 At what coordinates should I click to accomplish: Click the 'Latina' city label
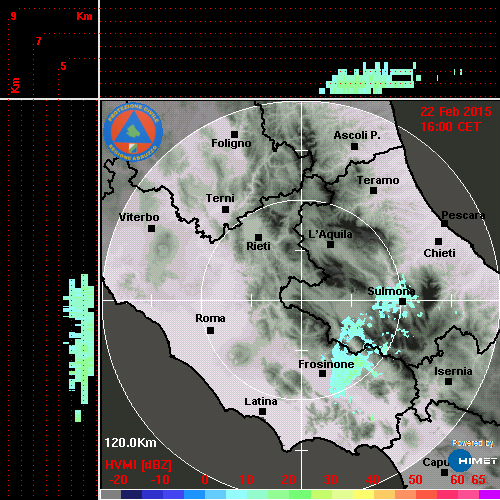(261, 402)
